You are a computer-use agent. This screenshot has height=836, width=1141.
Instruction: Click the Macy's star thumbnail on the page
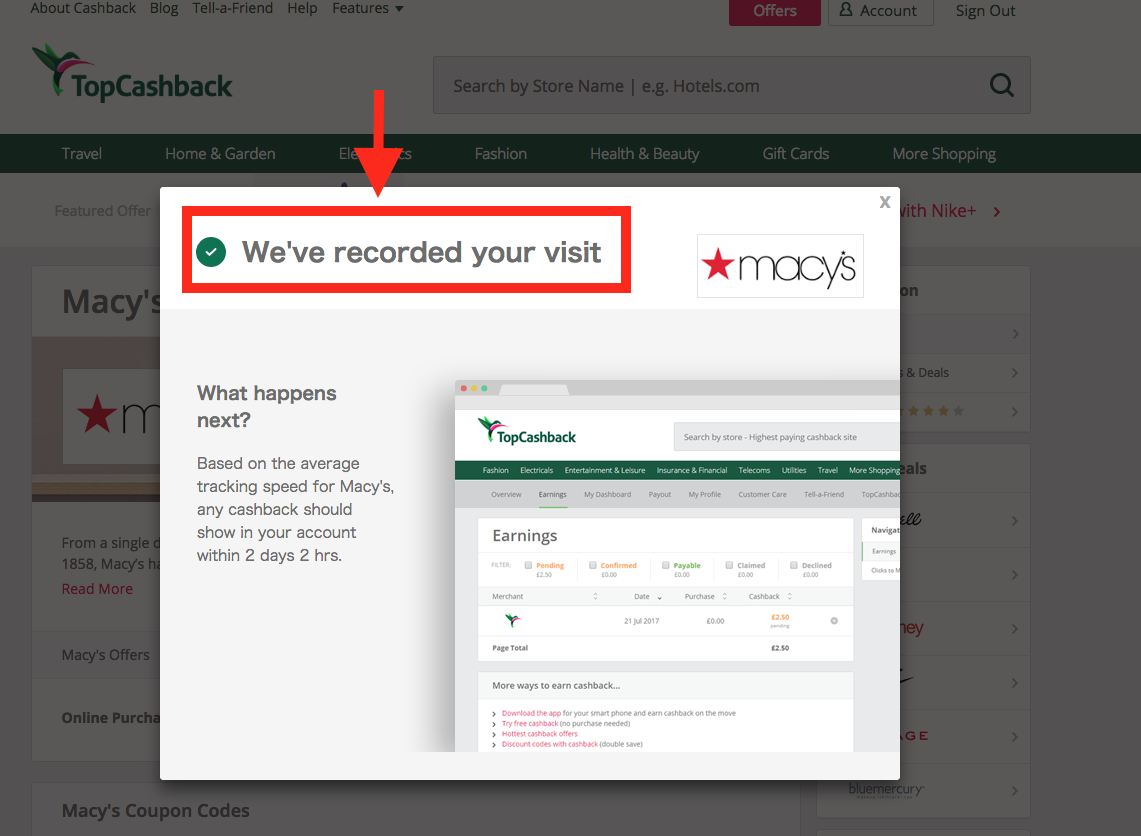(x=111, y=416)
